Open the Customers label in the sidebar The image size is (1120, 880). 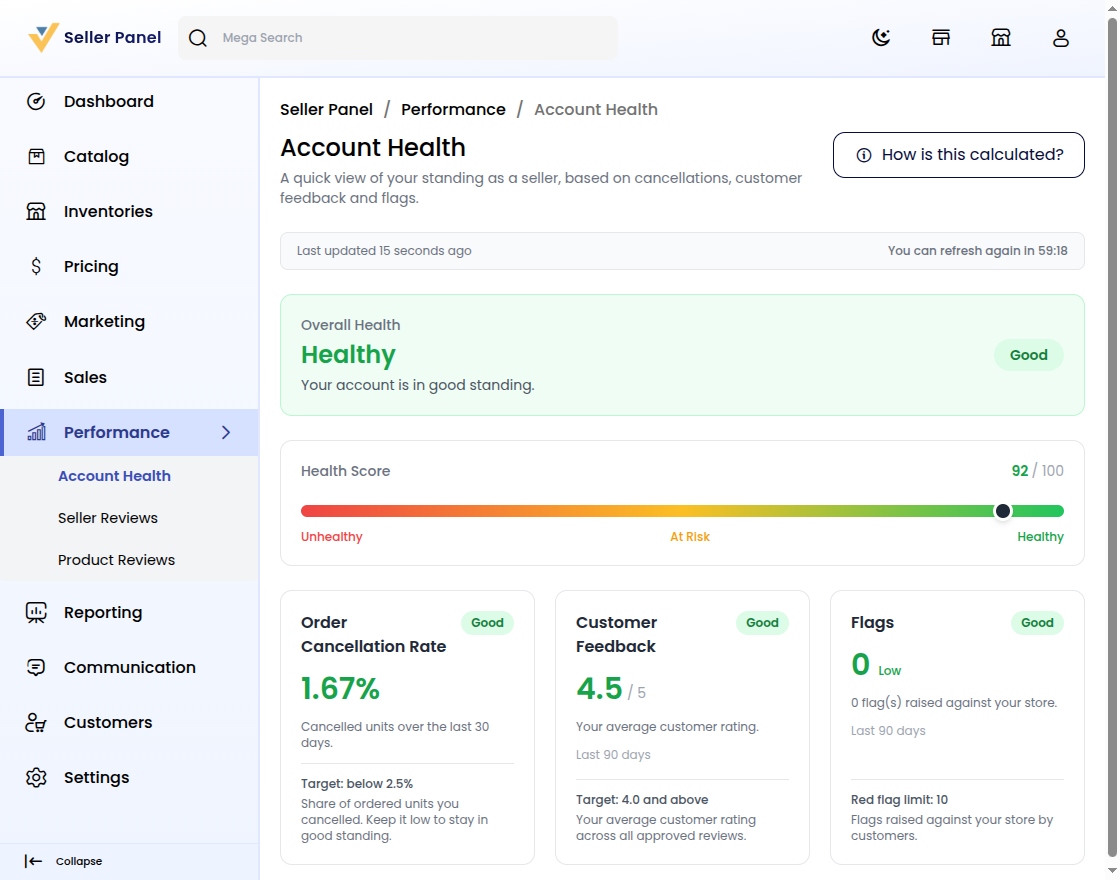[x=108, y=723]
